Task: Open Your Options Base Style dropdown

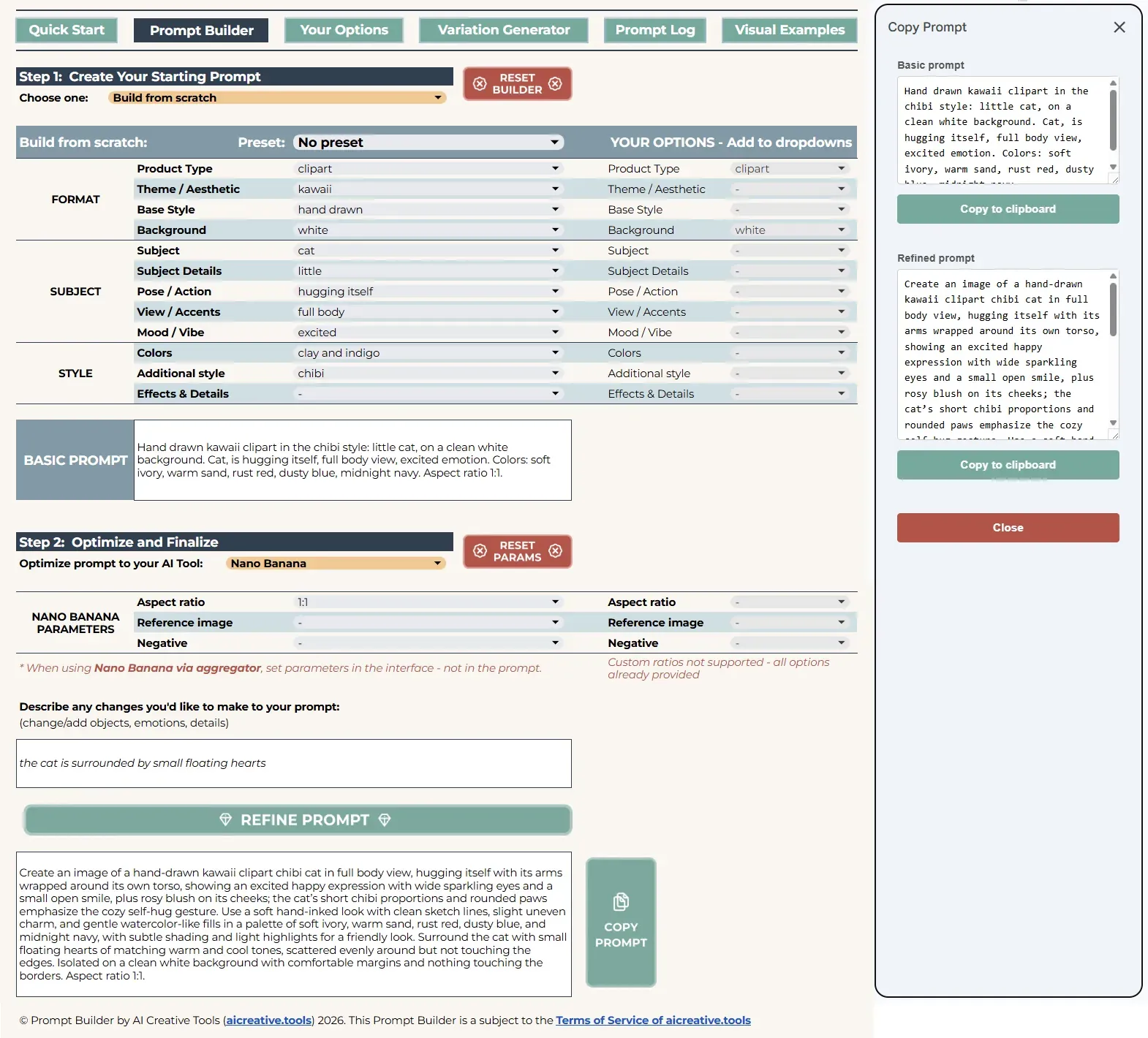Action: pos(790,210)
